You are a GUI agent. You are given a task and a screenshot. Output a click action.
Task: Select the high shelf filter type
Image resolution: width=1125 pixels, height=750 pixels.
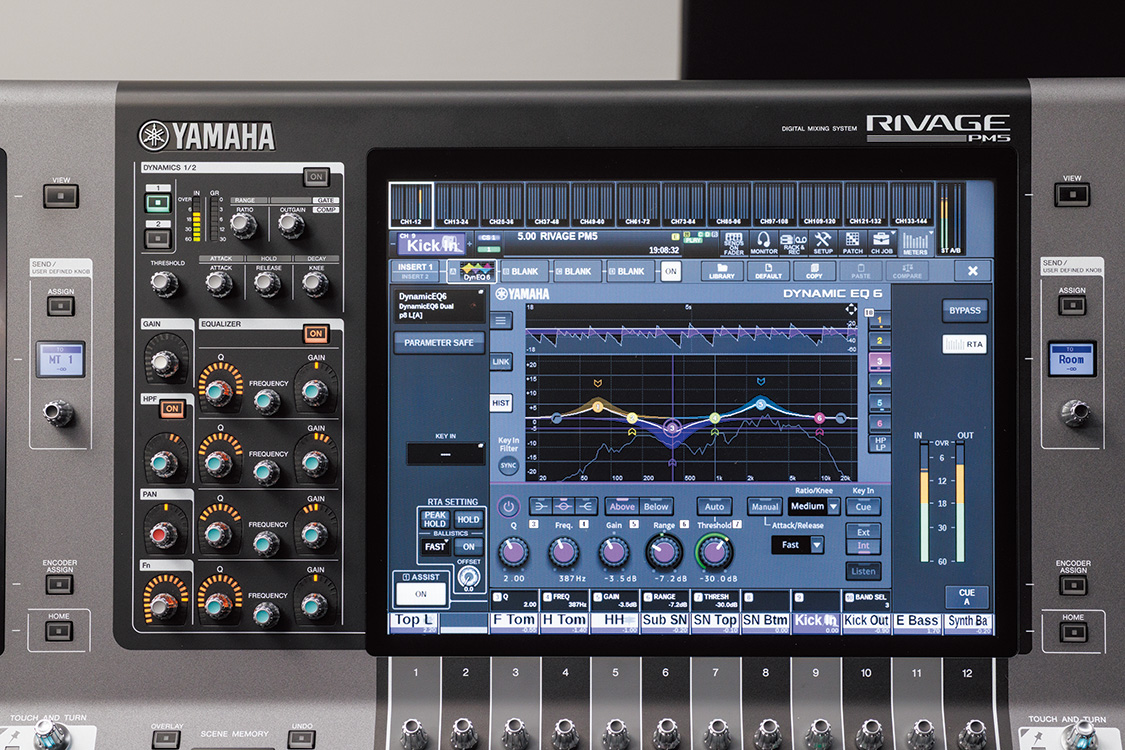click(586, 507)
